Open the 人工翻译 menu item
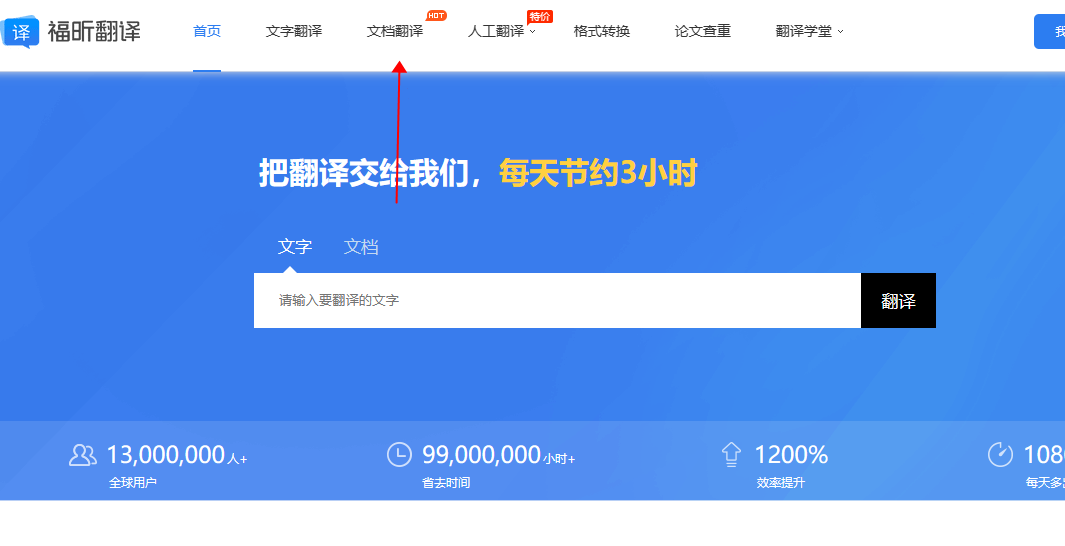This screenshot has height=546, width=1065. [x=496, y=31]
